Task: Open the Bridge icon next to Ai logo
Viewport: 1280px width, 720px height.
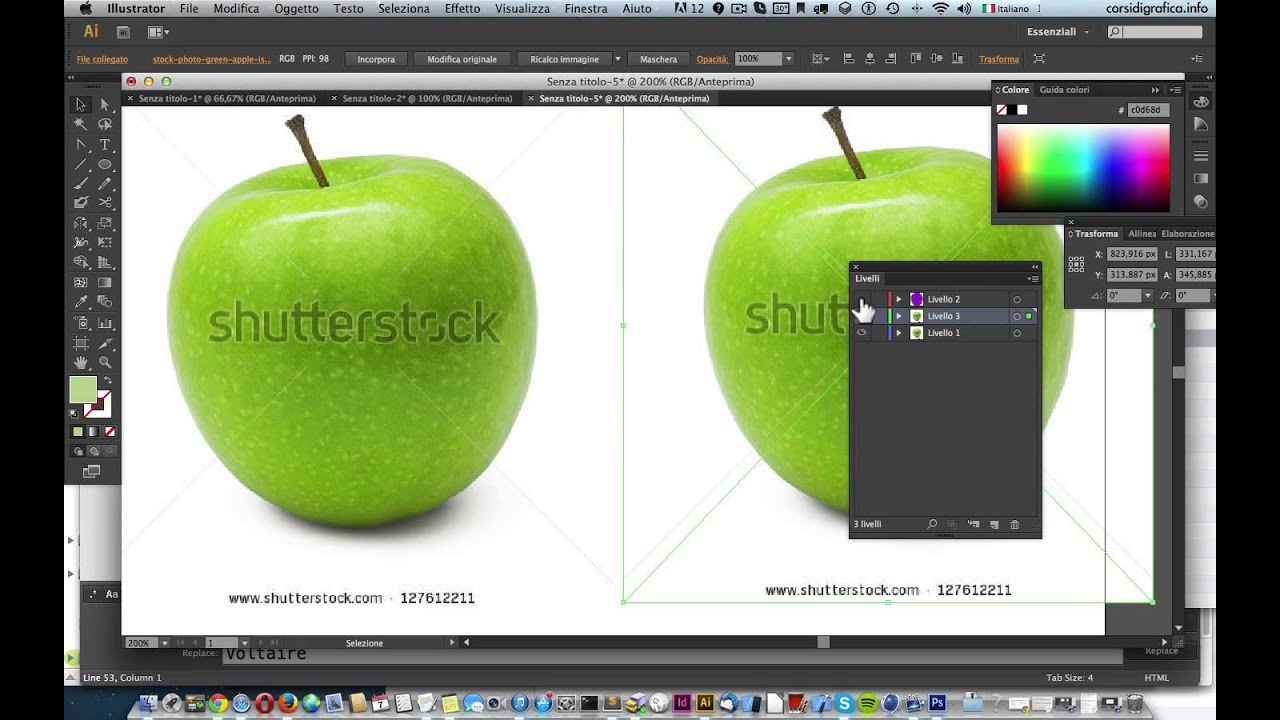Action: (123, 32)
